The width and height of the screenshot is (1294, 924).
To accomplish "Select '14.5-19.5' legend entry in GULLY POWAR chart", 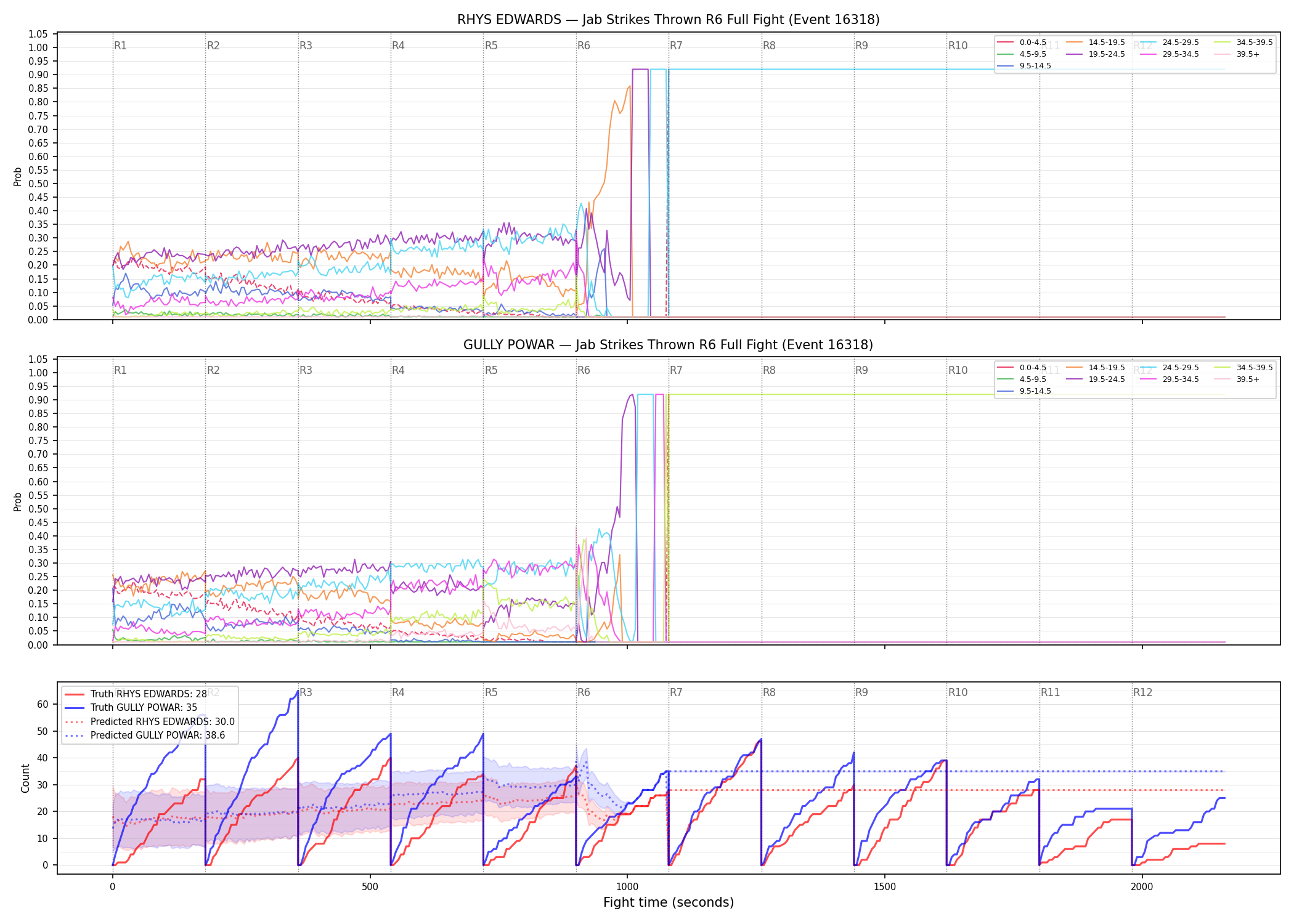I will 1096,368.
